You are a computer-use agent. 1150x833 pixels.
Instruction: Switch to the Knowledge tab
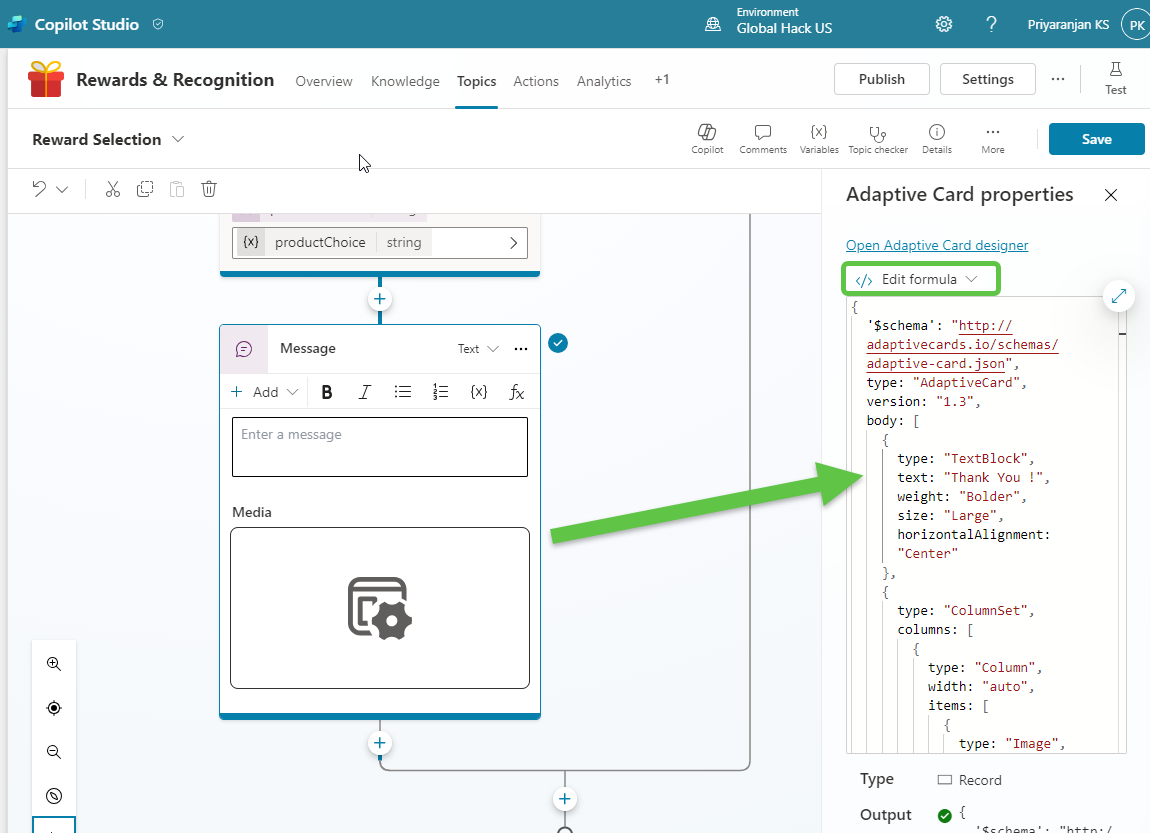point(405,81)
